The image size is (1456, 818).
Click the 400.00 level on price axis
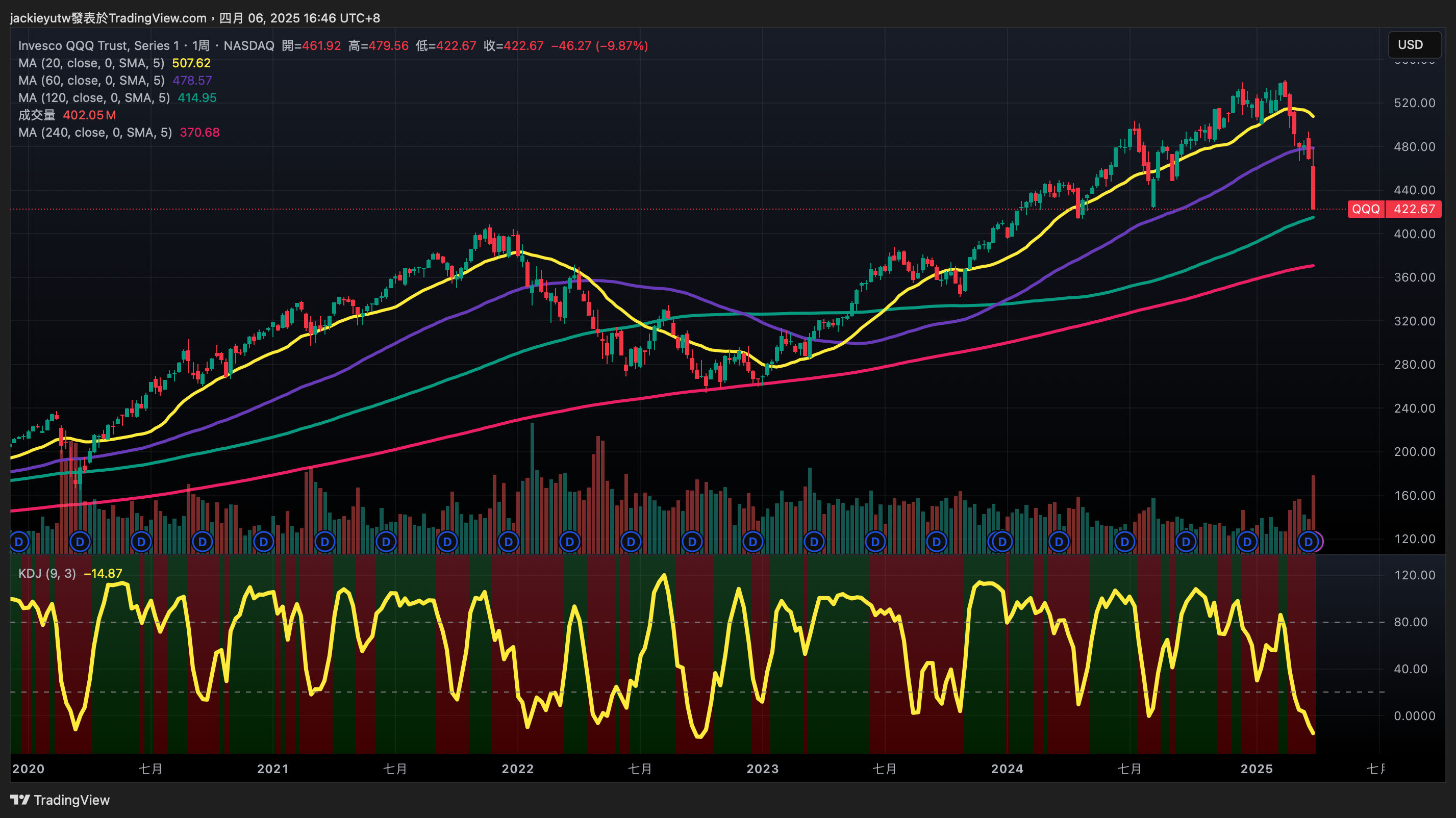click(1414, 234)
